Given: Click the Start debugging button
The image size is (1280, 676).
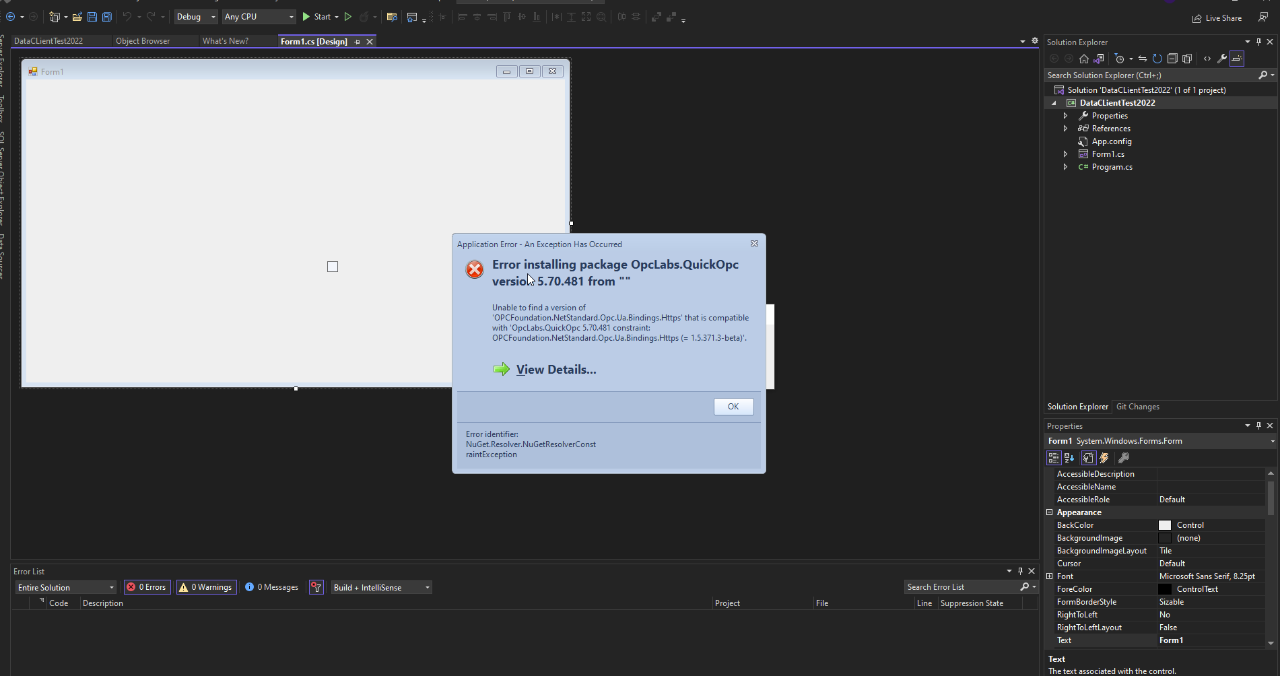Looking at the screenshot, I should click(315, 17).
